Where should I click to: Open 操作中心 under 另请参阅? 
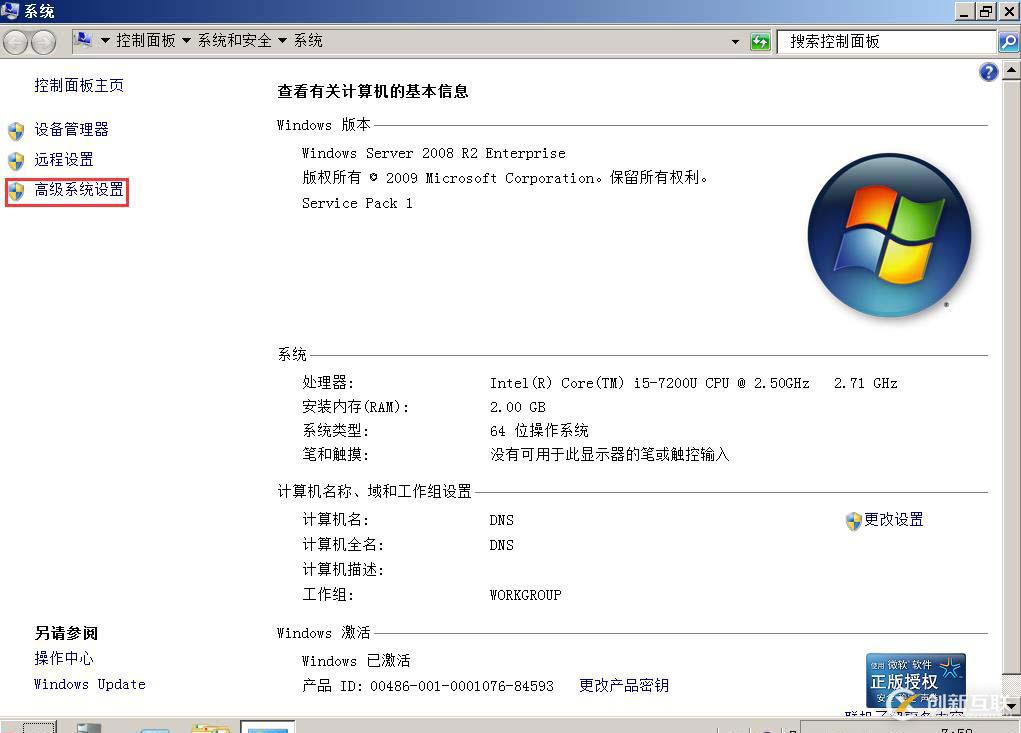pyautogui.click(x=64, y=658)
